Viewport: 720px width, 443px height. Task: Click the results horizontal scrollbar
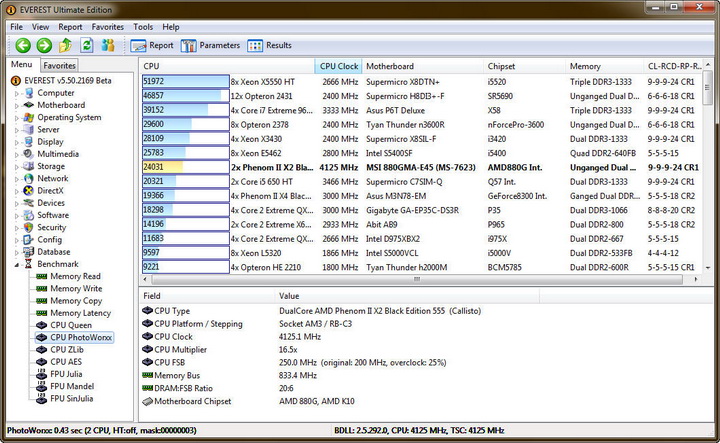[417, 279]
